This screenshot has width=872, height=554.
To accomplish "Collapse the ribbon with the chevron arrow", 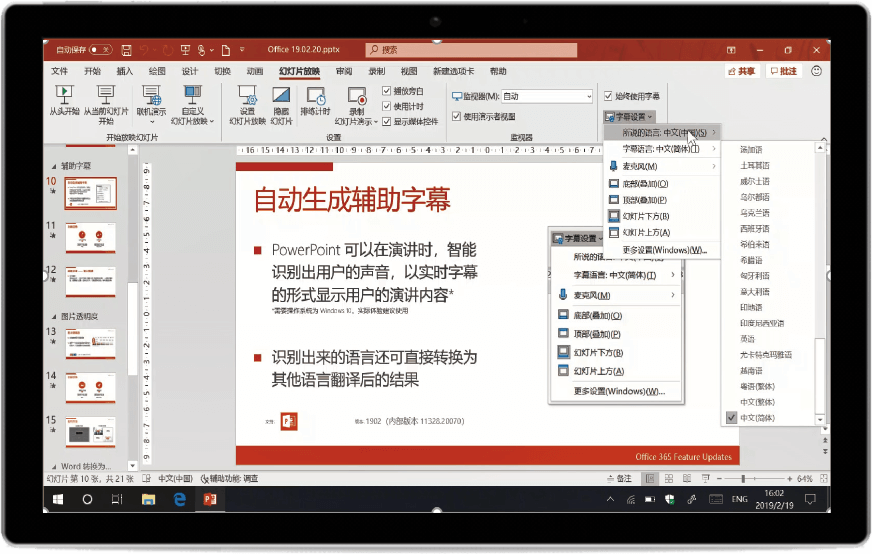I will click(x=824, y=139).
